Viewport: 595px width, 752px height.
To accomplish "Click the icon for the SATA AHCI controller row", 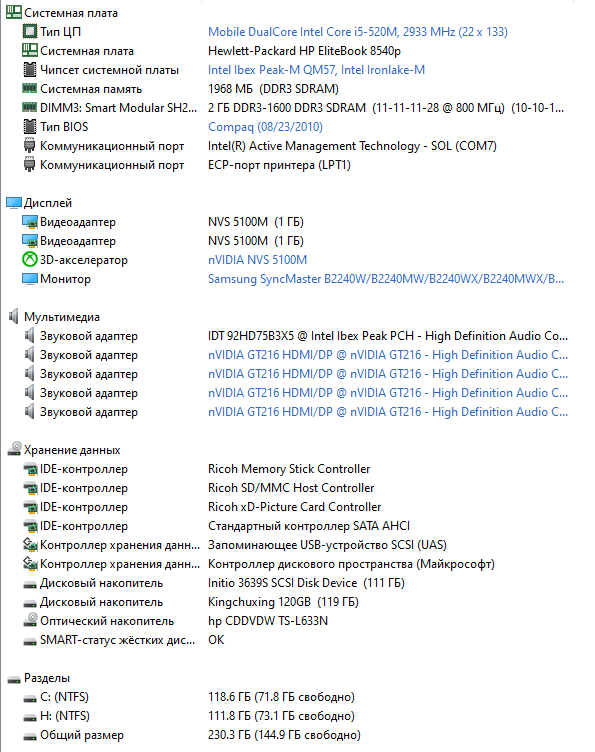I will click(x=30, y=526).
